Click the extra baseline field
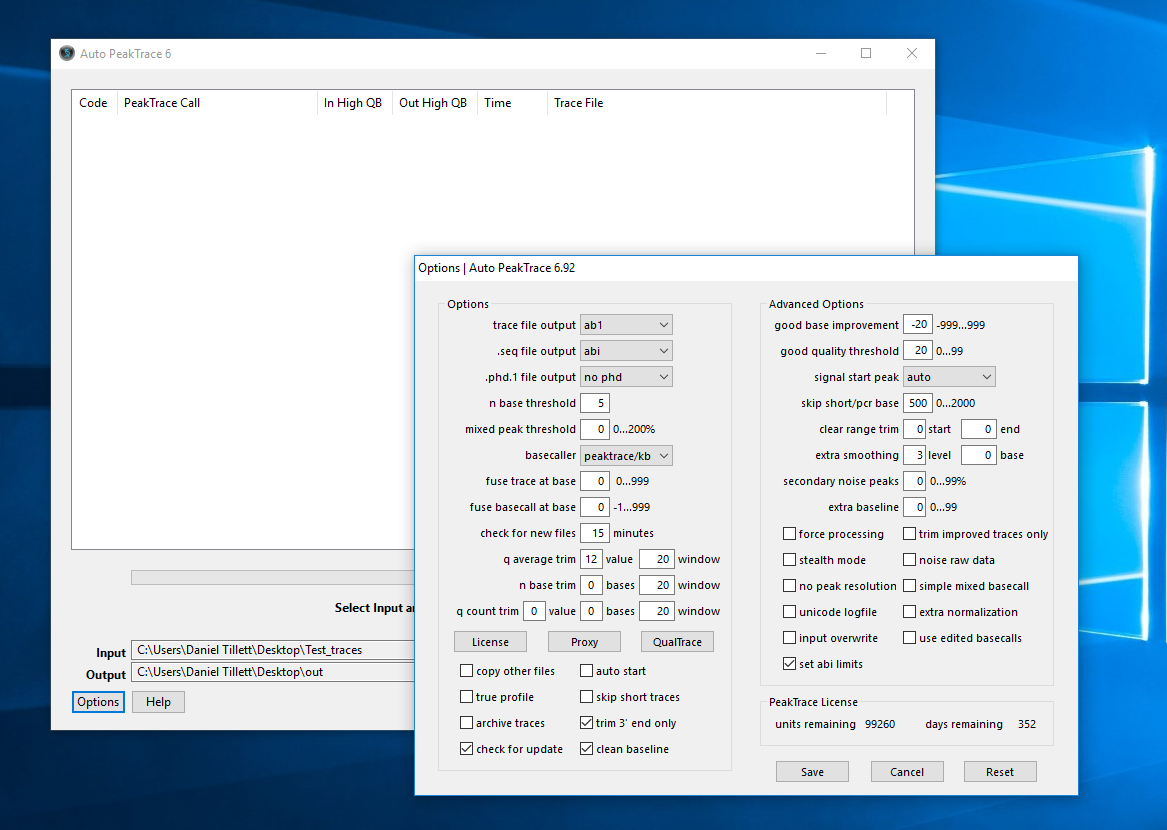The height and width of the screenshot is (830, 1167). [914, 507]
